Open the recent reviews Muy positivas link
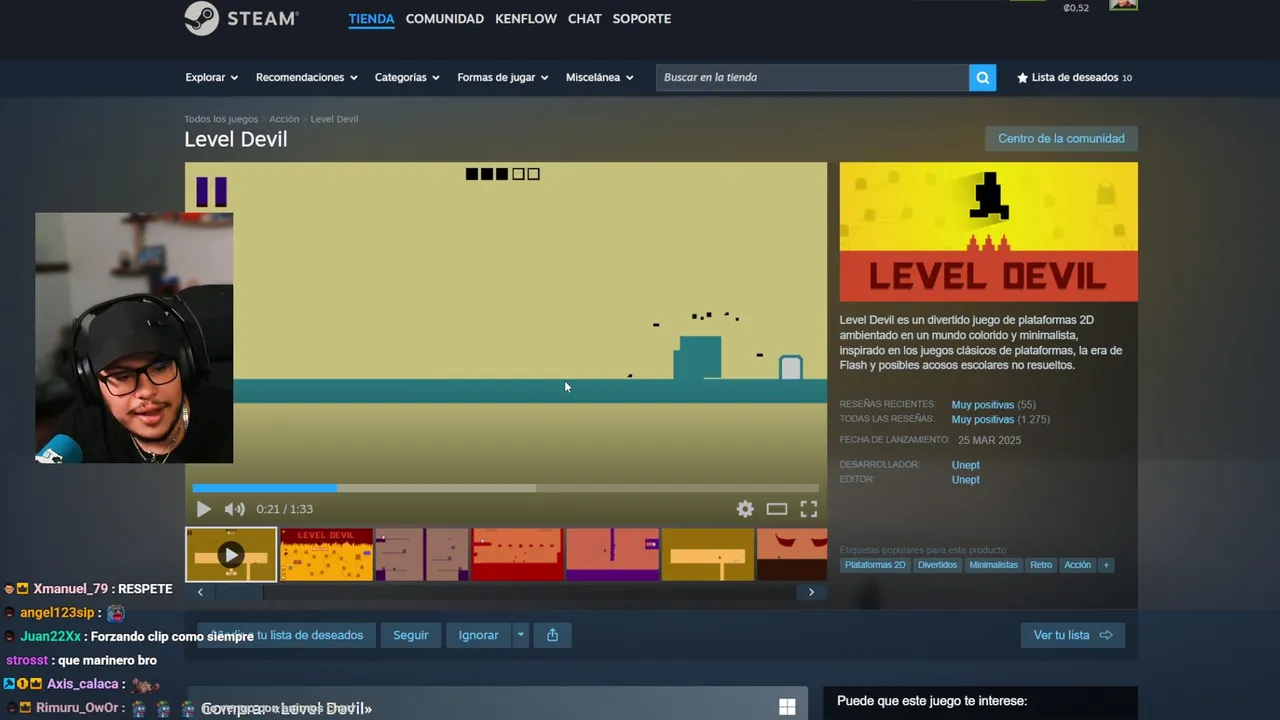 (983, 405)
